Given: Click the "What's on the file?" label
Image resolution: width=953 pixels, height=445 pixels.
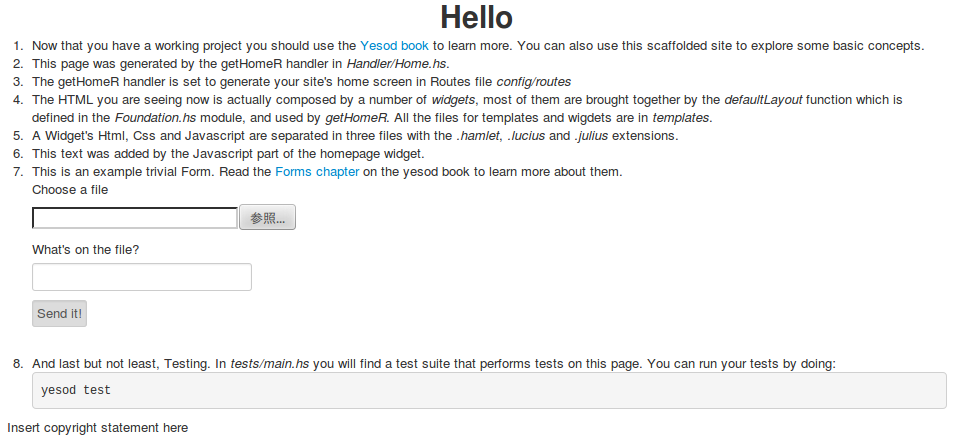Looking at the screenshot, I should coord(86,249).
